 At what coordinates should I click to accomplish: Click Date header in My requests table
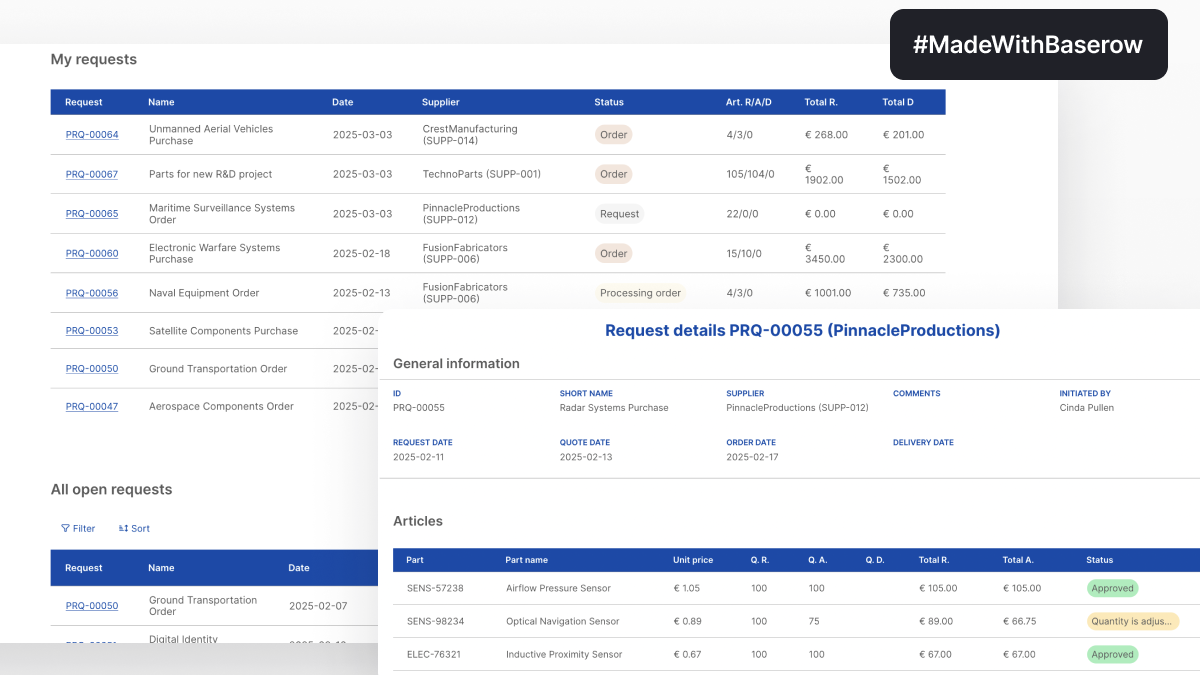point(343,102)
